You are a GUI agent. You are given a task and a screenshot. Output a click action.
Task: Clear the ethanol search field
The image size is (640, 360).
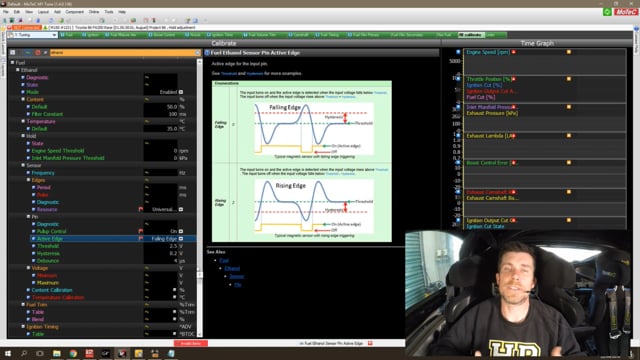tap(198, 53)
